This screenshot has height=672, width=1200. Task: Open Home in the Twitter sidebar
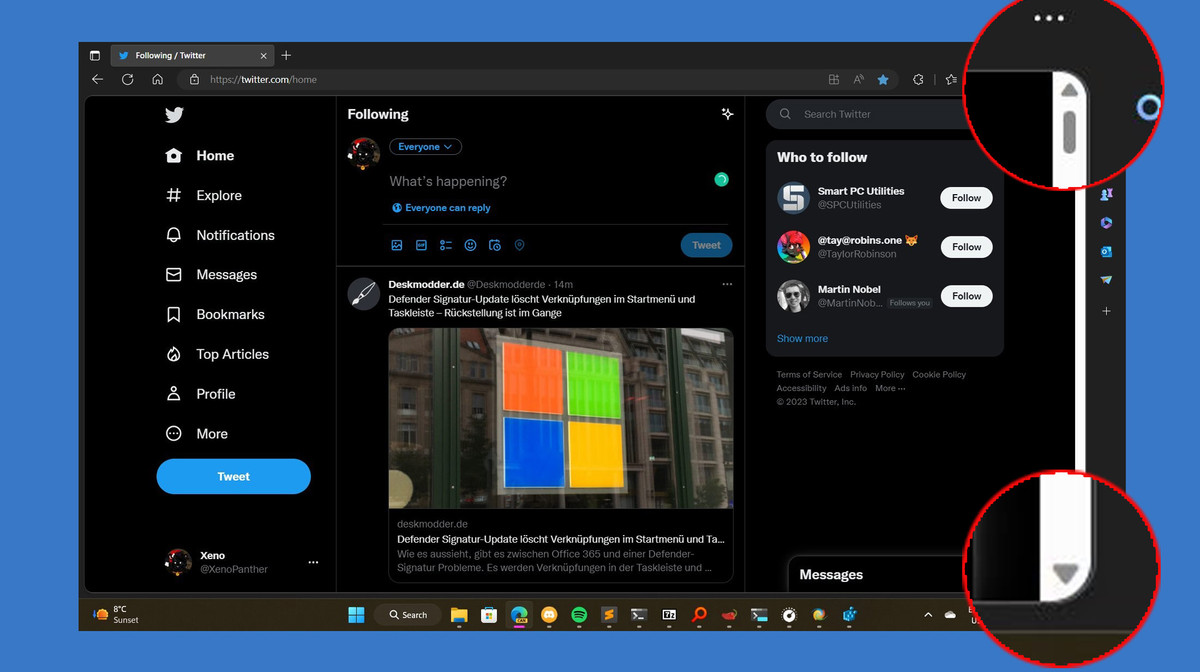click(200, 156)
